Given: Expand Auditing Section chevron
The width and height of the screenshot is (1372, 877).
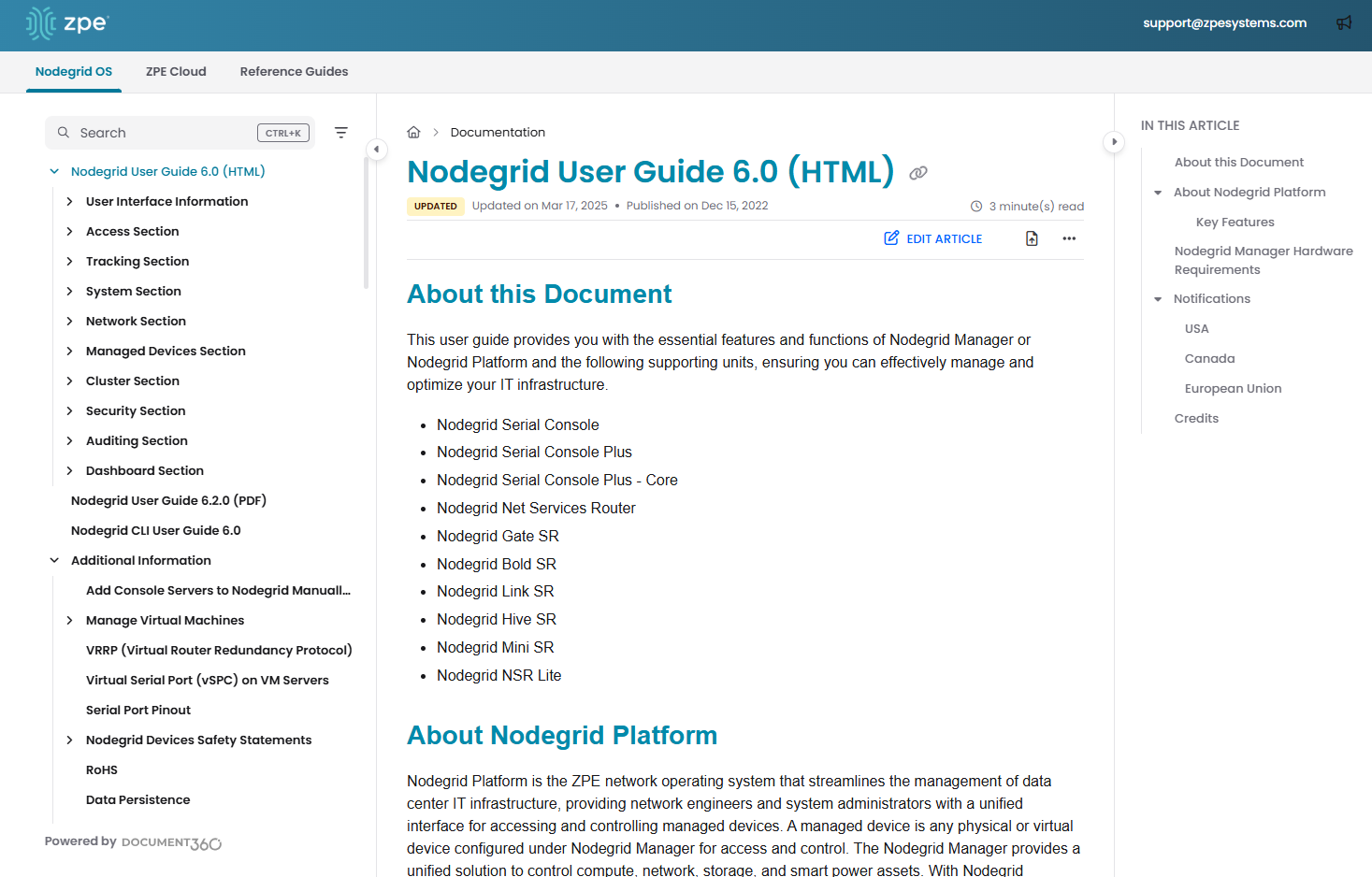Looking at the screenshot, I should pos(69,440).
